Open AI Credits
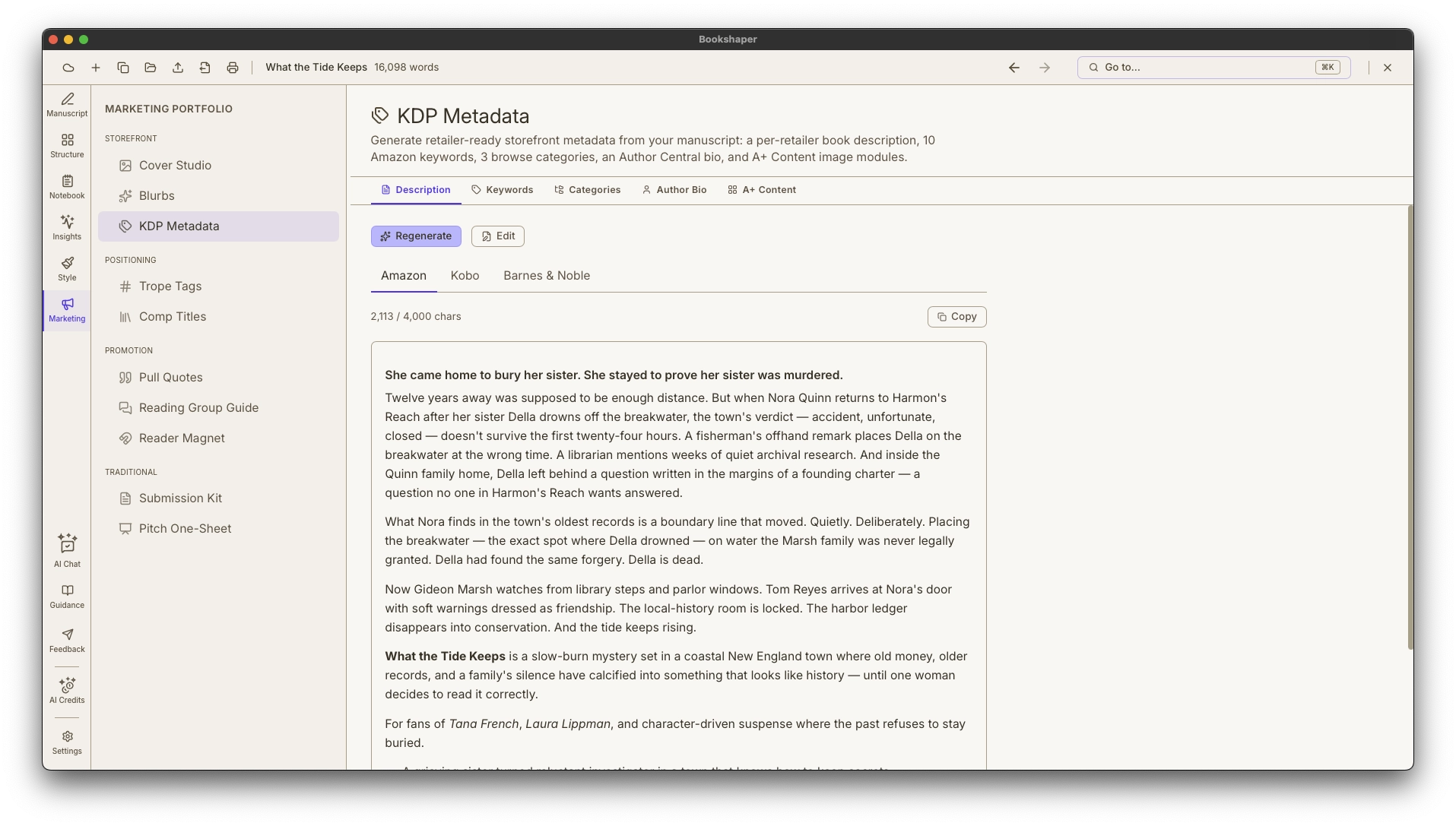The width and height of the screenshot is (1456, 826). coord(67,691)
